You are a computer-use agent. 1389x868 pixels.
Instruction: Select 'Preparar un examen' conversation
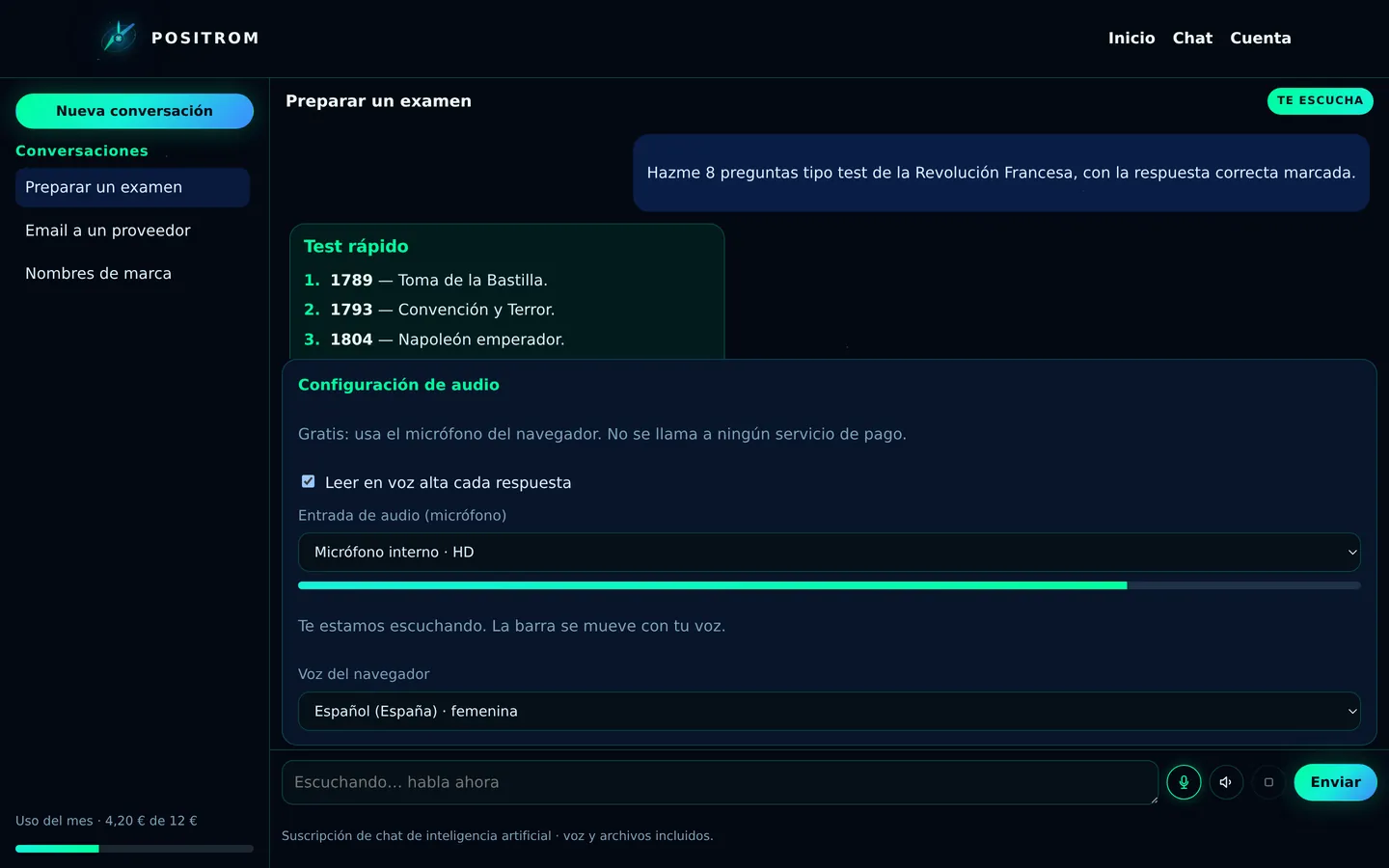[x=132, y=187]
